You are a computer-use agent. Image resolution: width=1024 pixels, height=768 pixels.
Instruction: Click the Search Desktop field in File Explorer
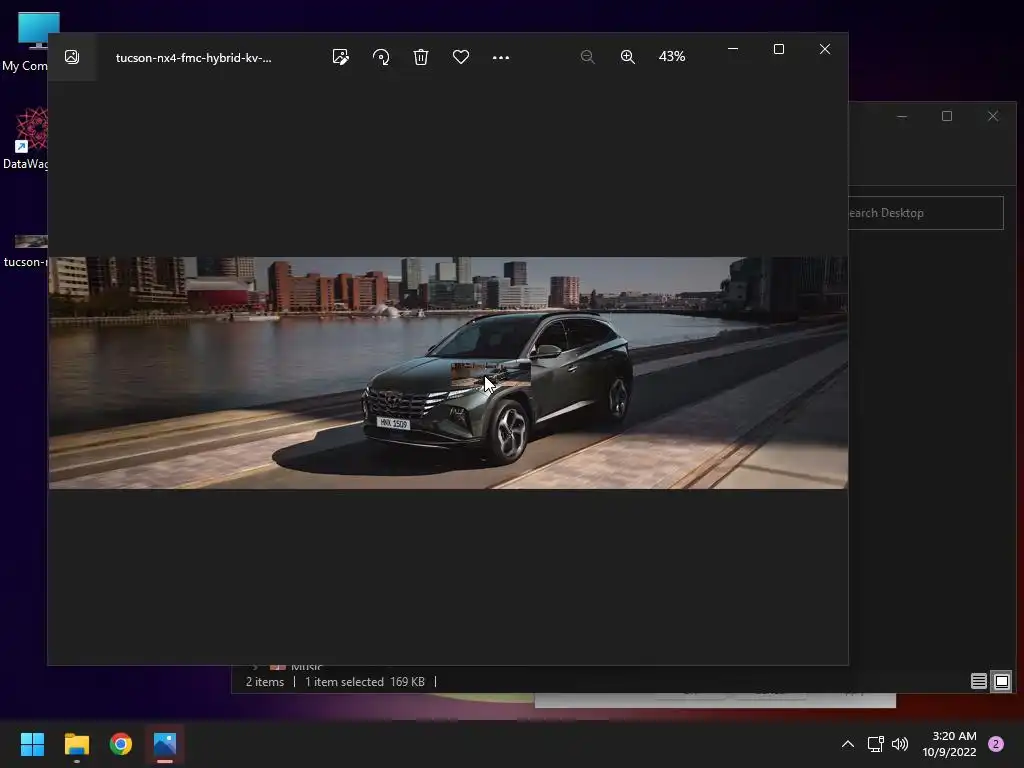(x=925, y=213)
